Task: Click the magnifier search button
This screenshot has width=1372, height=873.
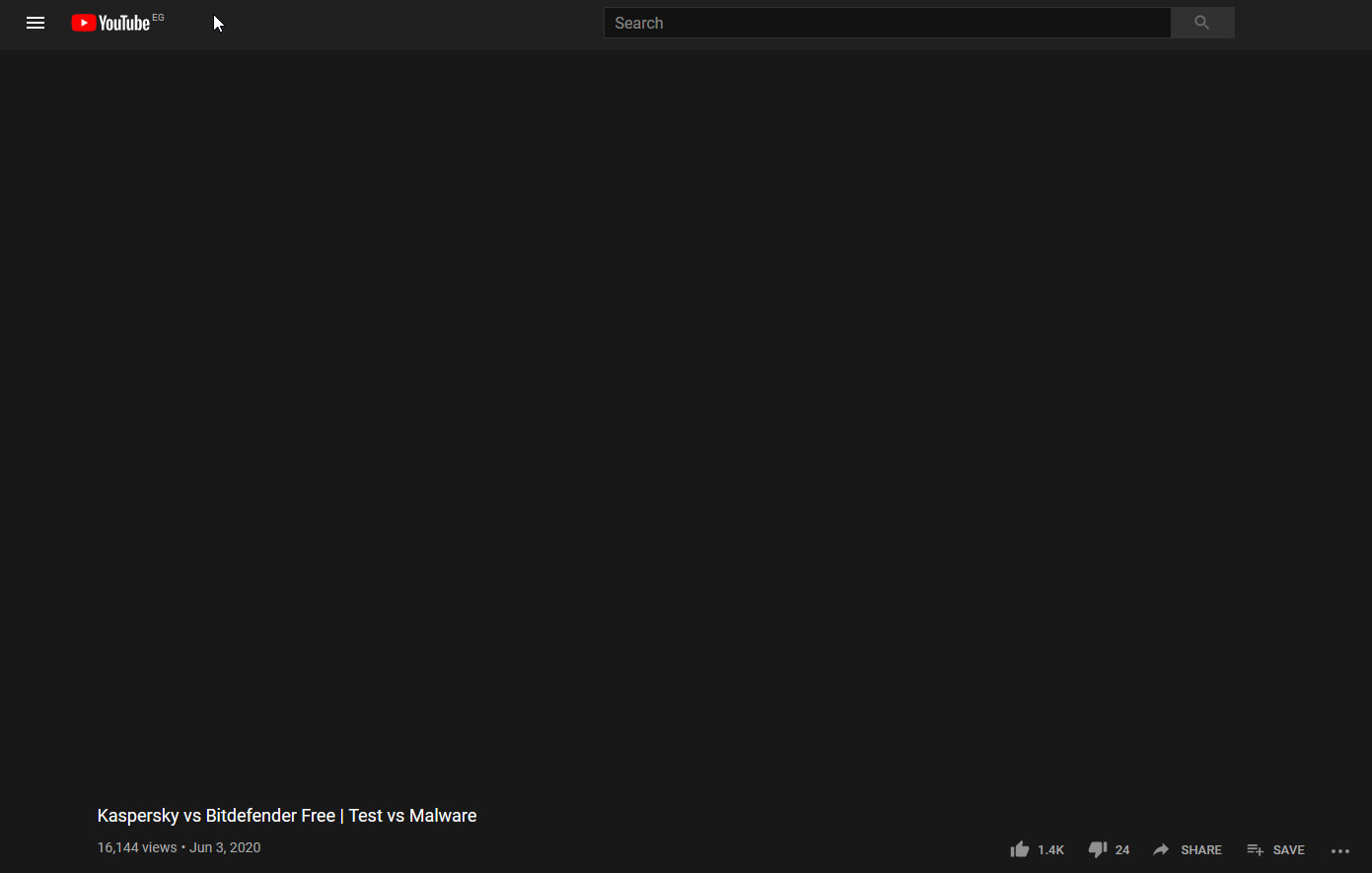Action: [1202, 23]
